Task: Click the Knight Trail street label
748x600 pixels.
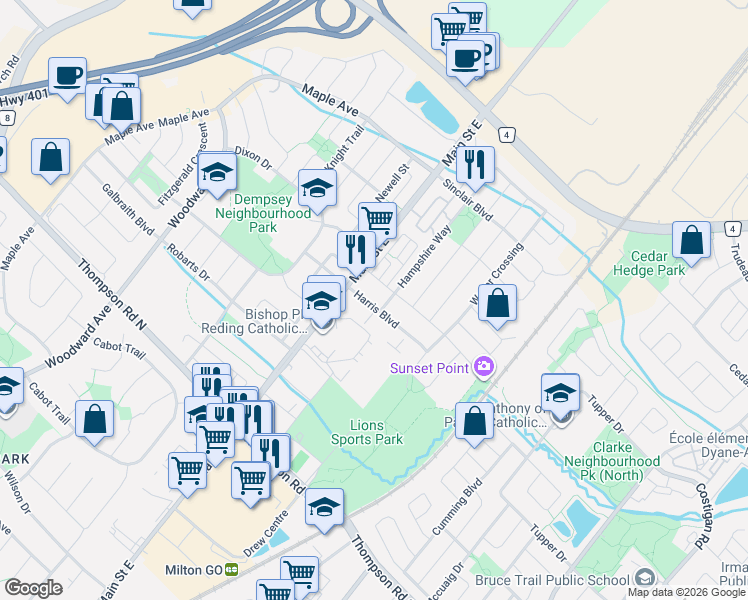Action: (x=344, y=147)
